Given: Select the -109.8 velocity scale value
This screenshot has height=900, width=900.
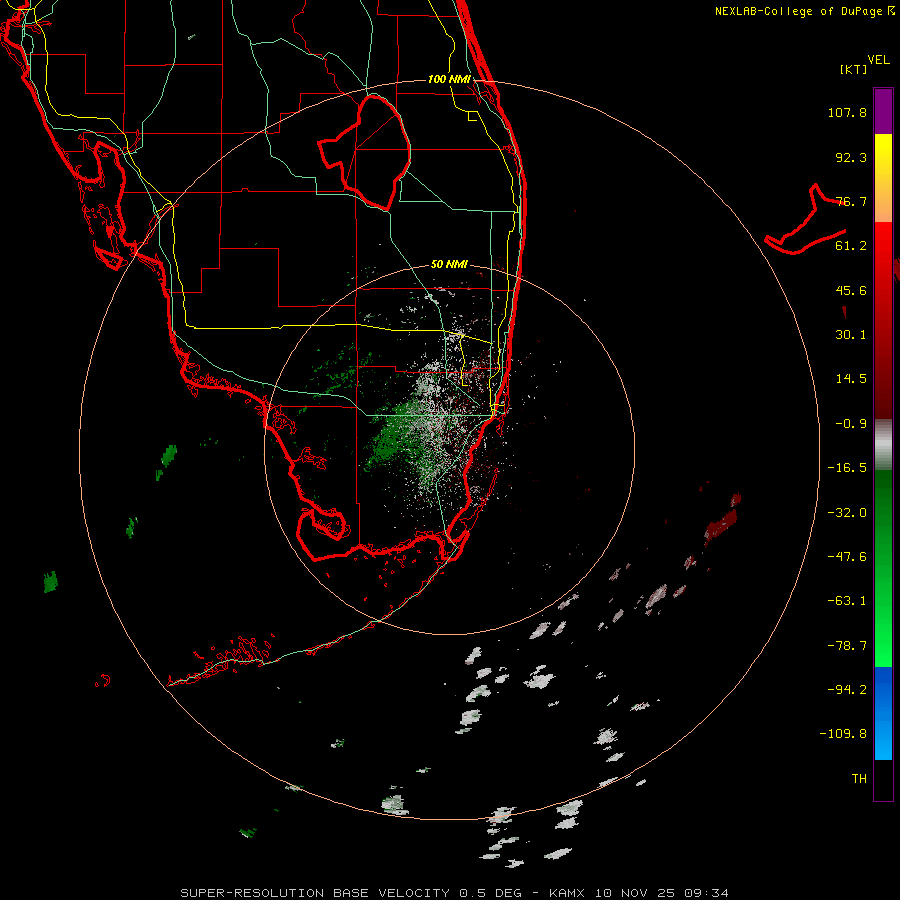Looking at the screenshot, I should (x=844, y=734).
